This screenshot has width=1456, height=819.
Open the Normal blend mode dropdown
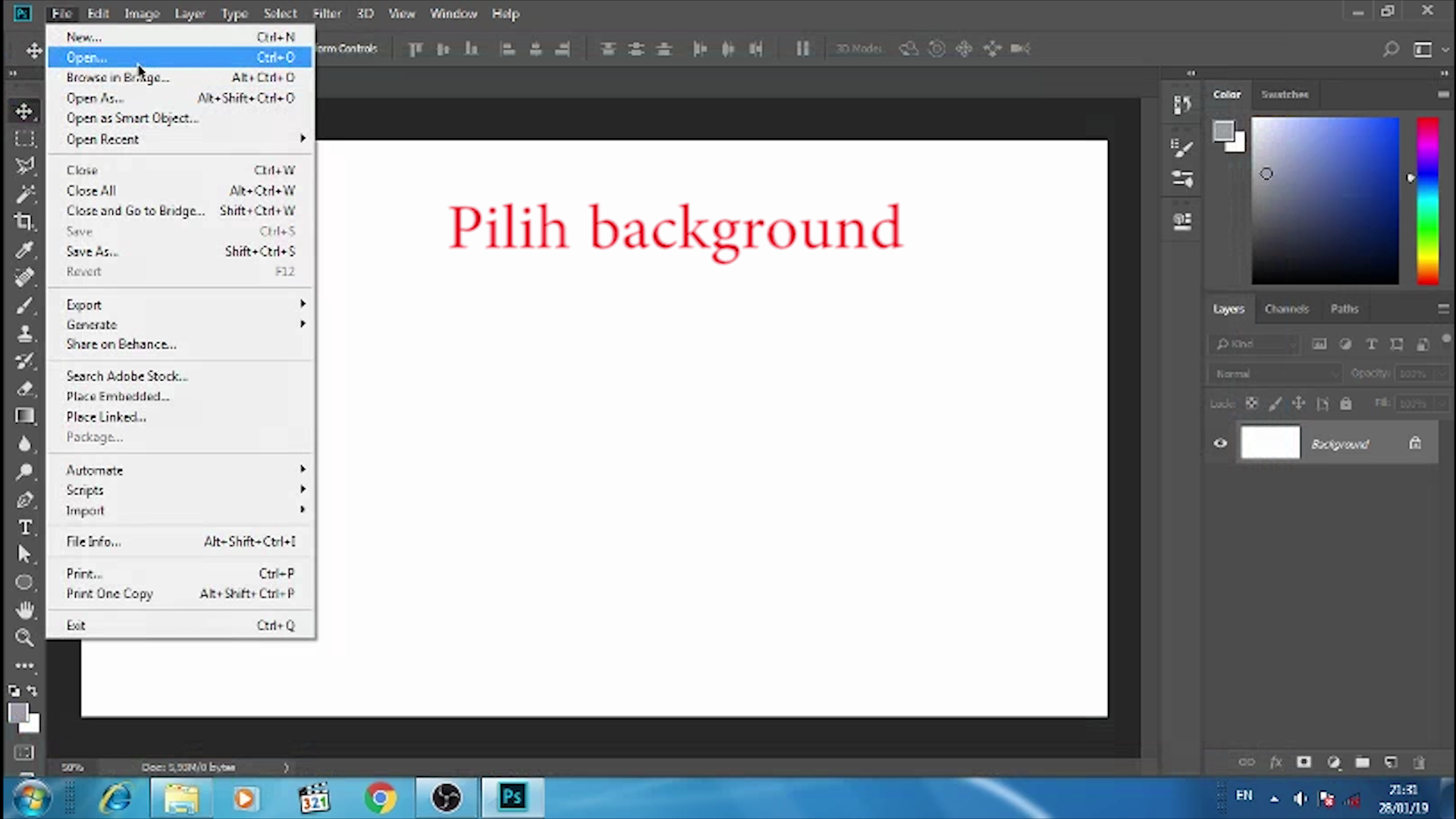[x=1276, y=374]
